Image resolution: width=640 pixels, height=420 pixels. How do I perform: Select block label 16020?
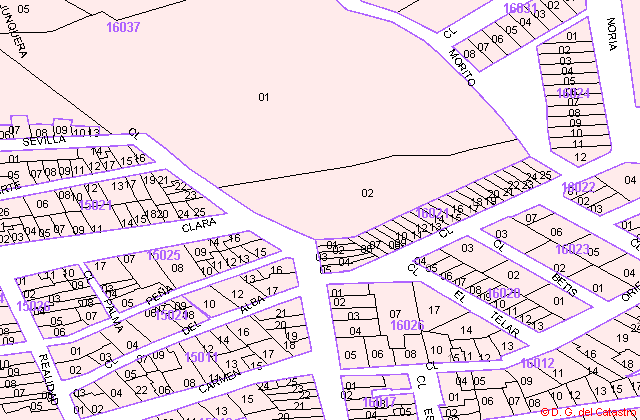pyautogui.click(x=504, y=293)
